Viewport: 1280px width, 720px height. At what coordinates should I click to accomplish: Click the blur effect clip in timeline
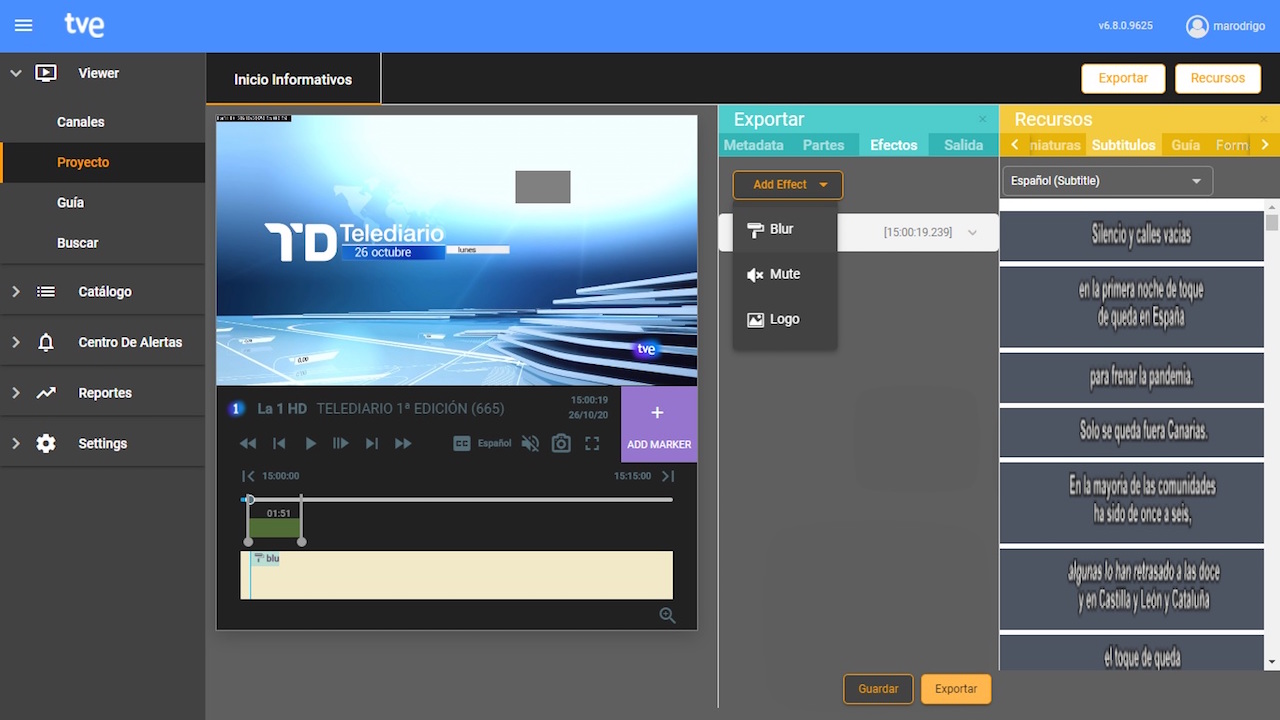266,559
